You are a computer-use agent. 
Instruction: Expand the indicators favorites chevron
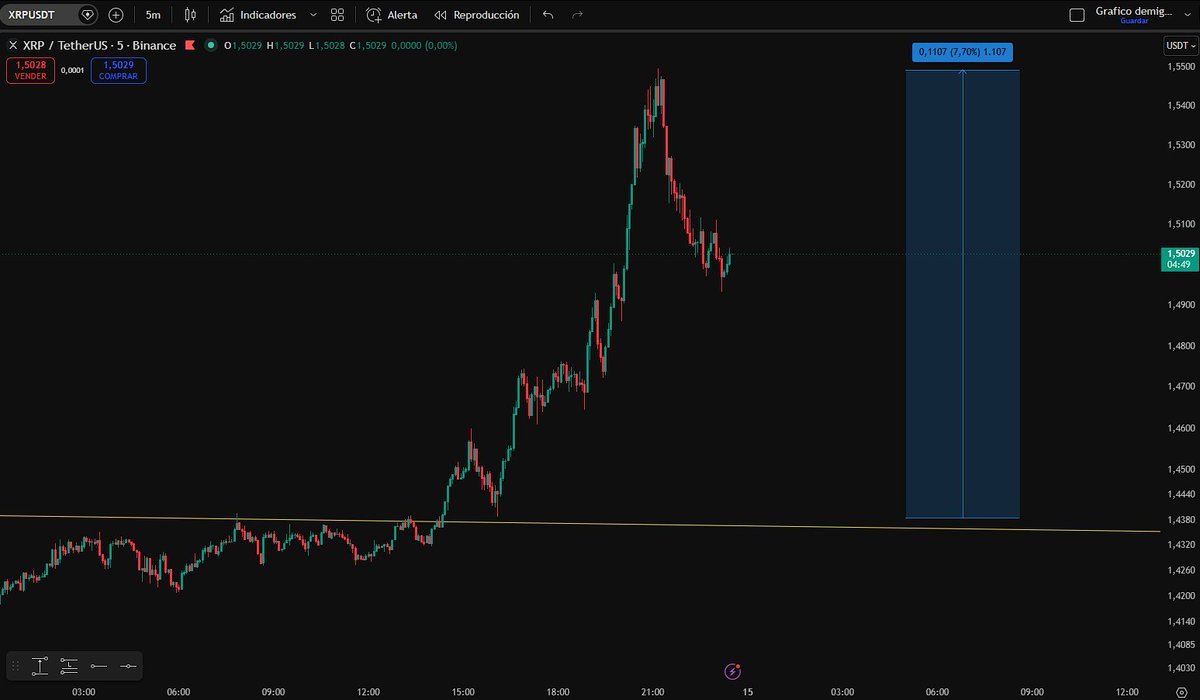tap(313, 15)
